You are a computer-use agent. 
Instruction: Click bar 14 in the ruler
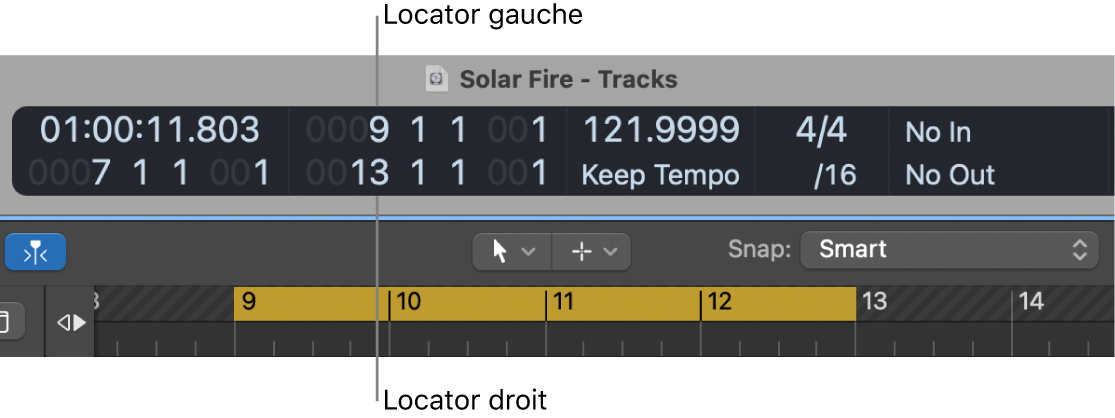[x=1031, y=302]
